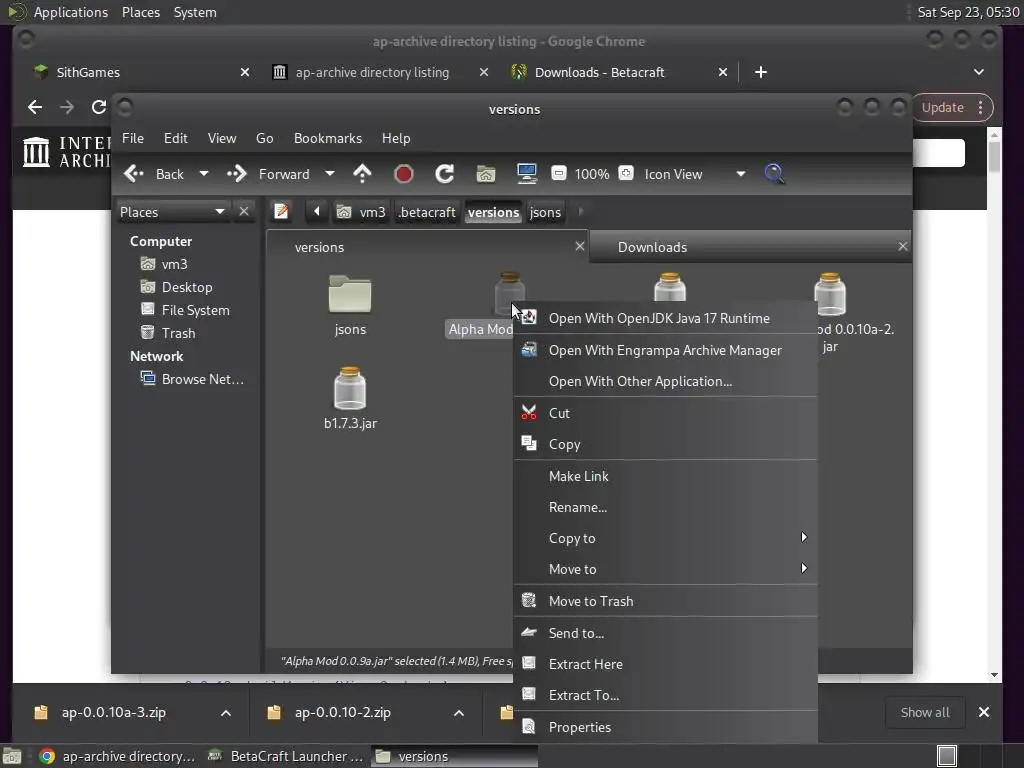
Task: Open Desktop in Places sidebar
Action: (176, 287)
